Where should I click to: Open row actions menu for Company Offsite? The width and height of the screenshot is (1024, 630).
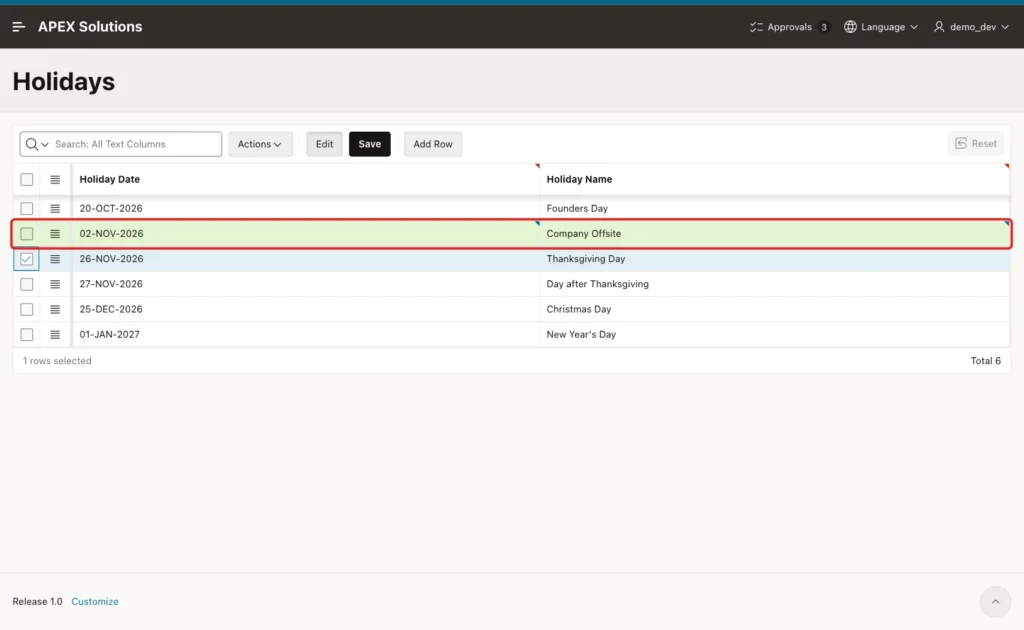point(55,234)
